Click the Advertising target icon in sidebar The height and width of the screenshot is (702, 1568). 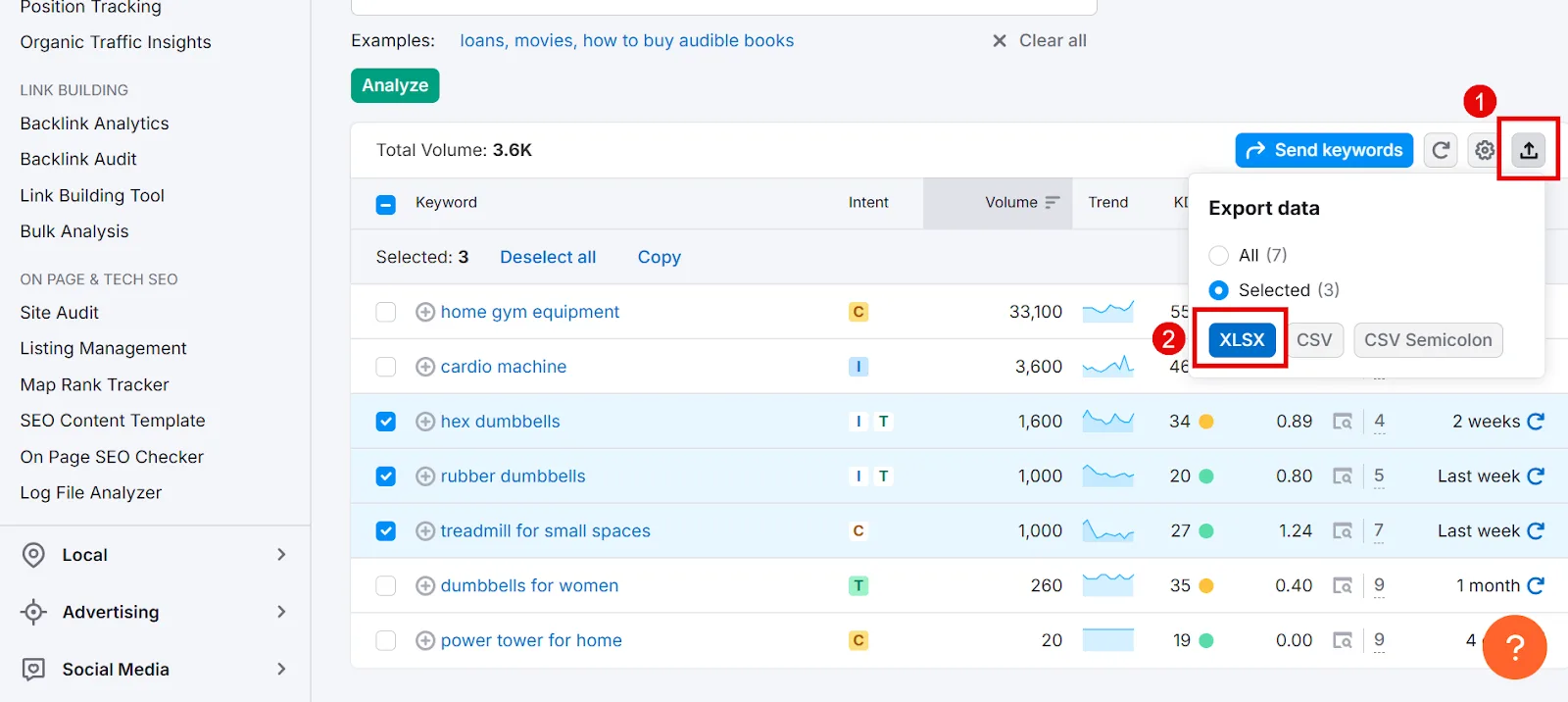click(x=33, y=612)
